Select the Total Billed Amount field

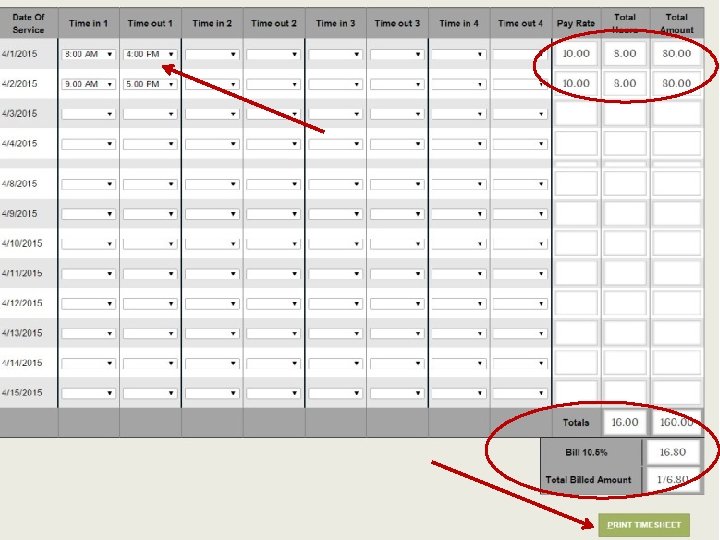point(673,480)
